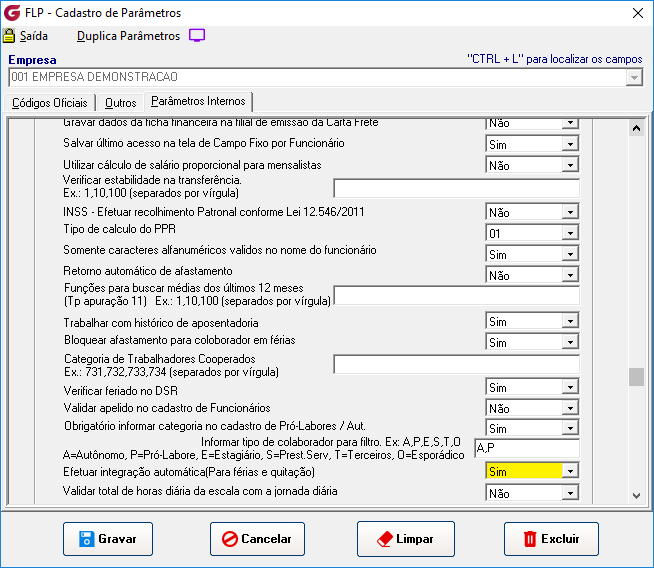Screen dimensions: 654x568
Task: Click scrollbar up arrow in parameters list
Action: click(636, 128)
